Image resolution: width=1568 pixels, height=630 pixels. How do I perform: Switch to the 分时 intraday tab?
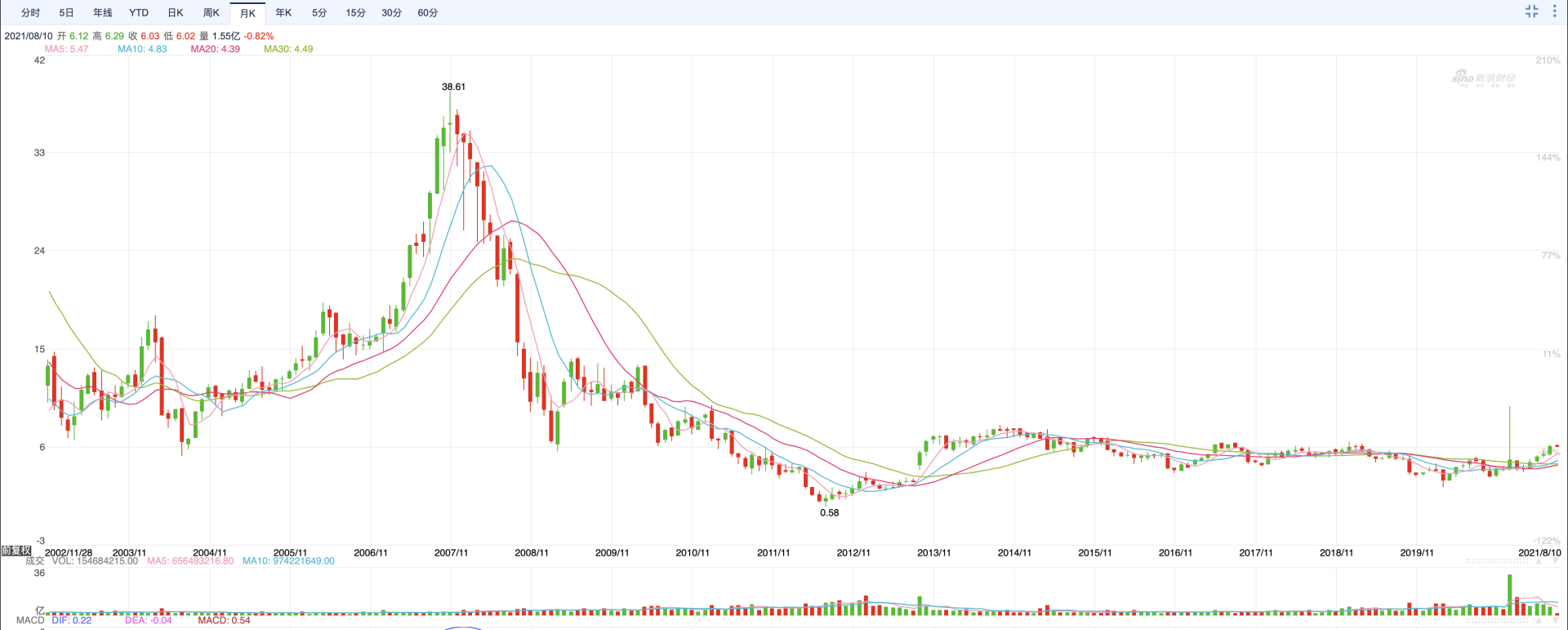click(30, 13)
